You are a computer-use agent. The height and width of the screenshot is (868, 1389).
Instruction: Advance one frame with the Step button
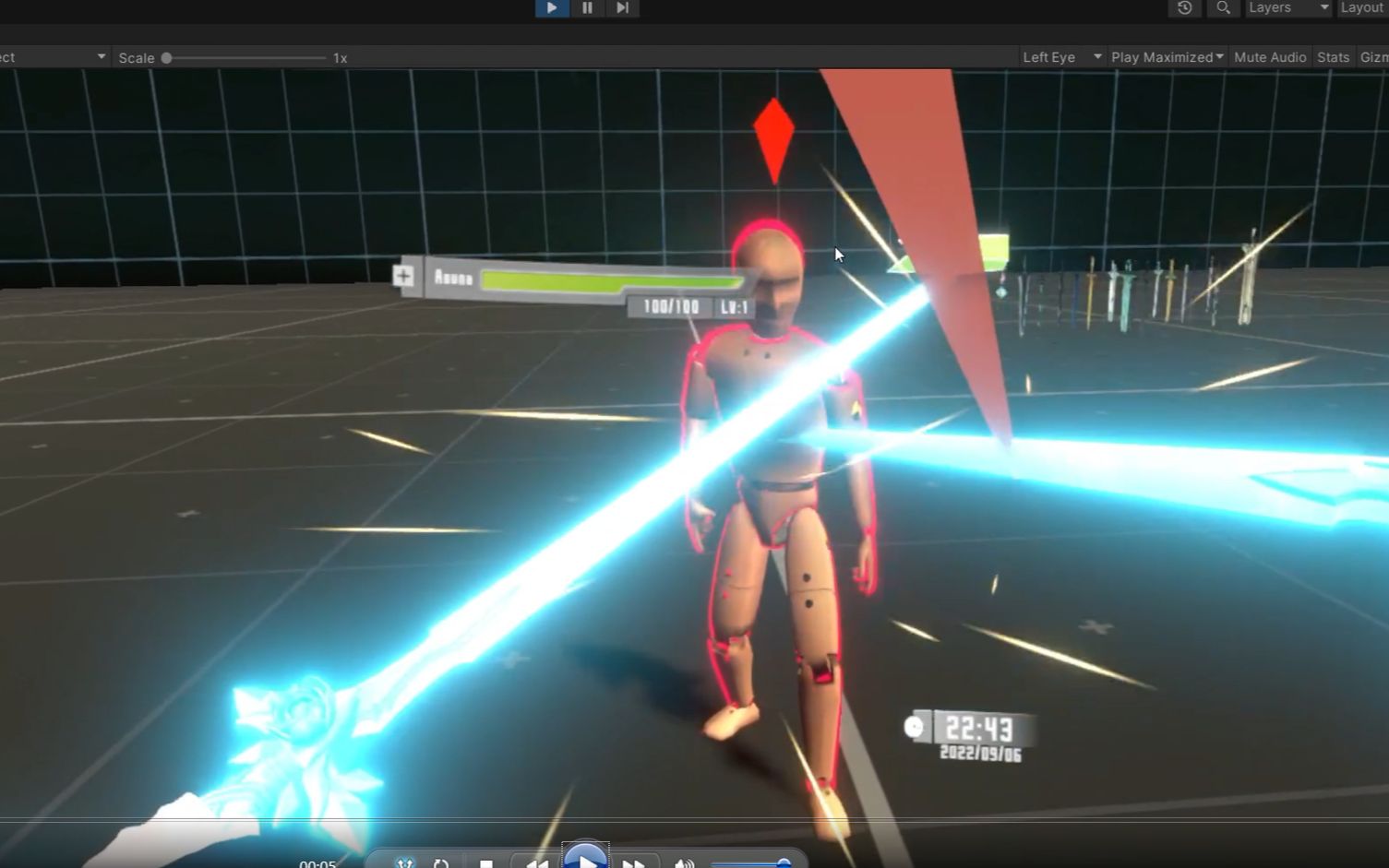tap(622, 8)
